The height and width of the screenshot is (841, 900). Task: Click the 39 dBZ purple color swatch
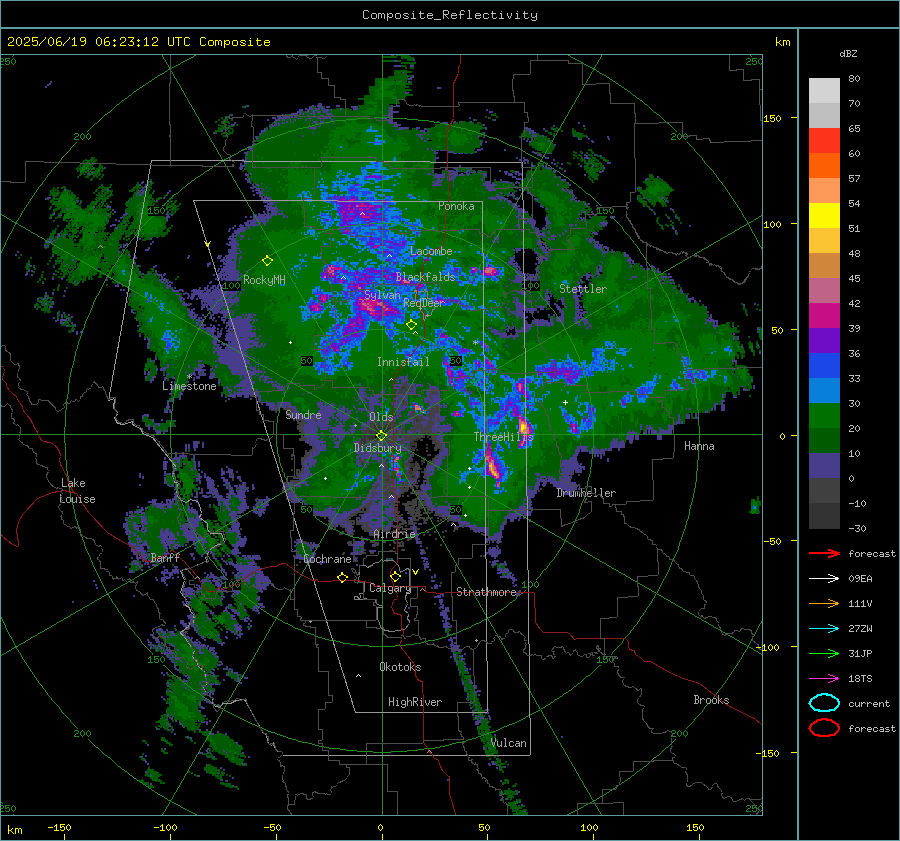(824, 340)
